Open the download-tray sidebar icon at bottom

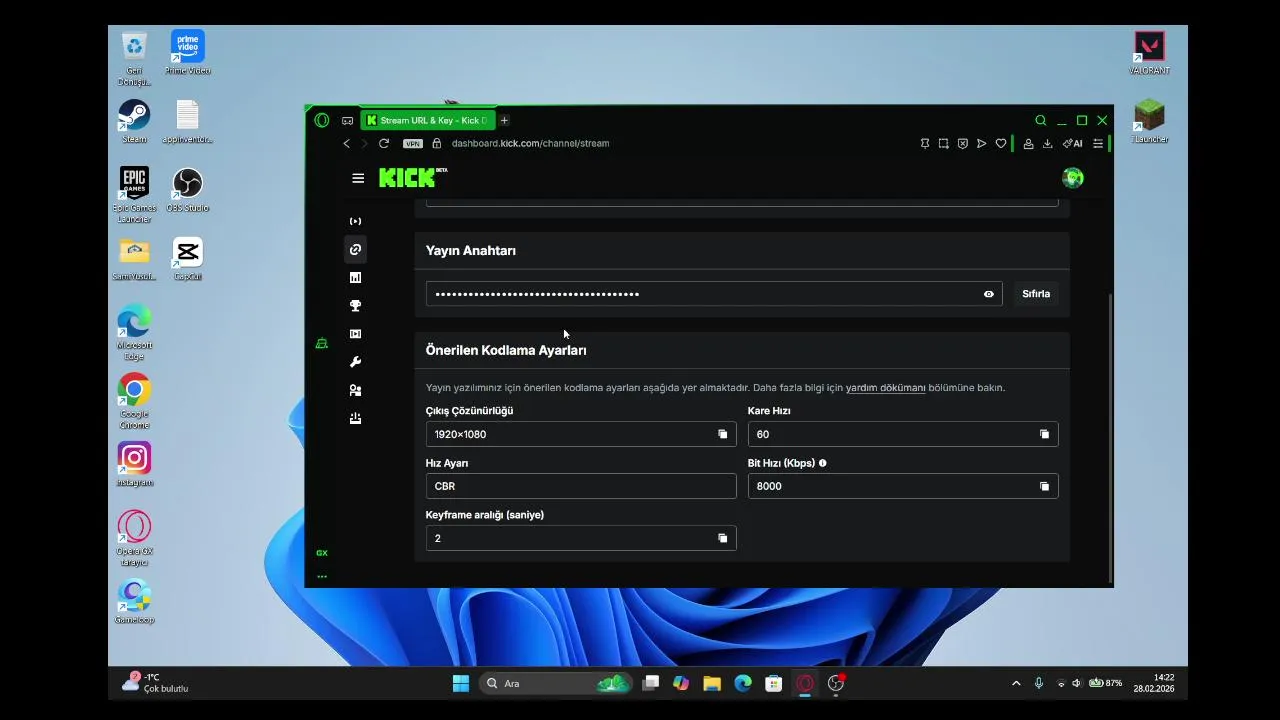tap(355, 418)
